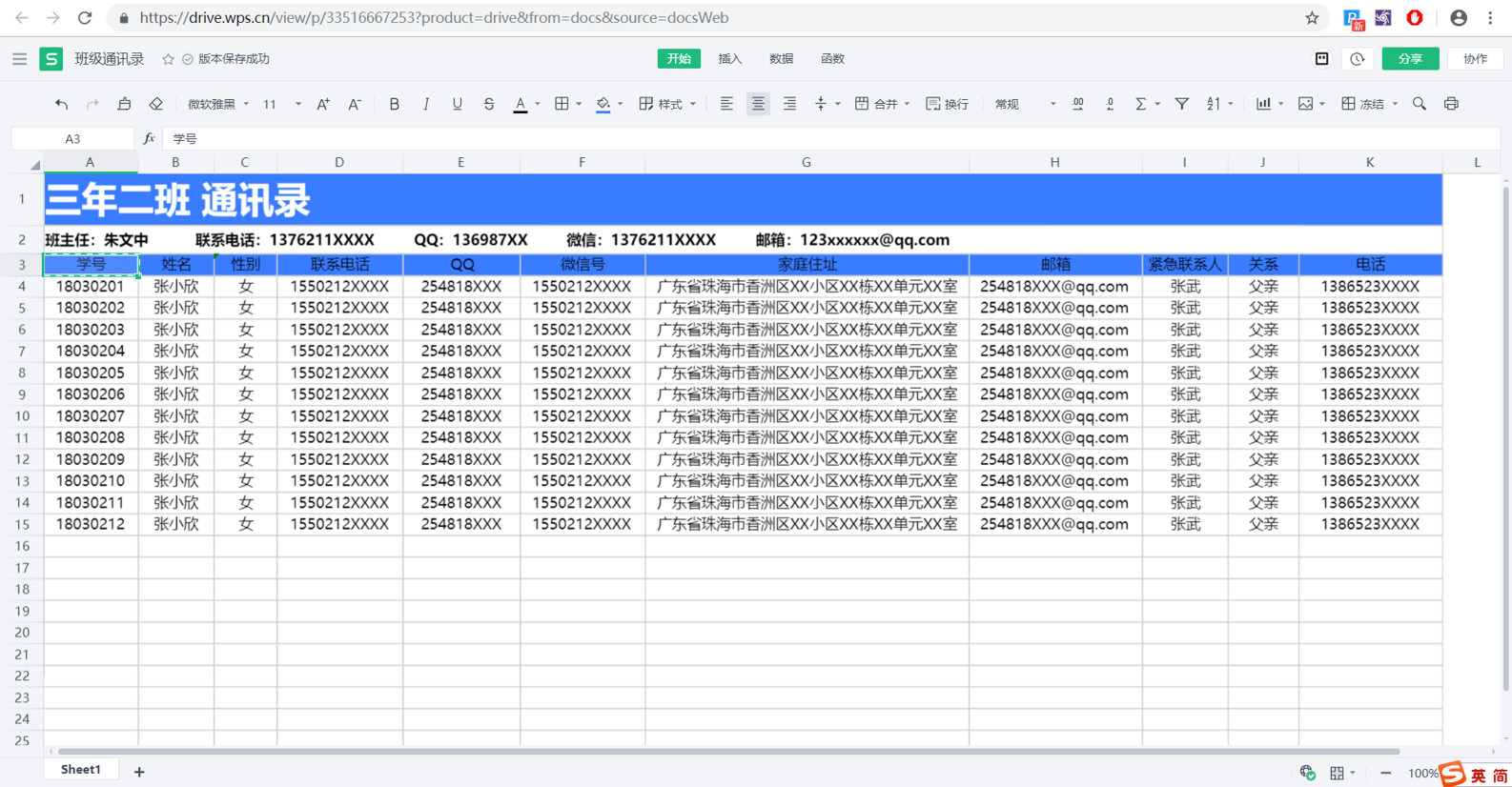The width and height of the screenshot is (1512, 787).
Task: Click the increase font size icon
Action: [323, 104]
